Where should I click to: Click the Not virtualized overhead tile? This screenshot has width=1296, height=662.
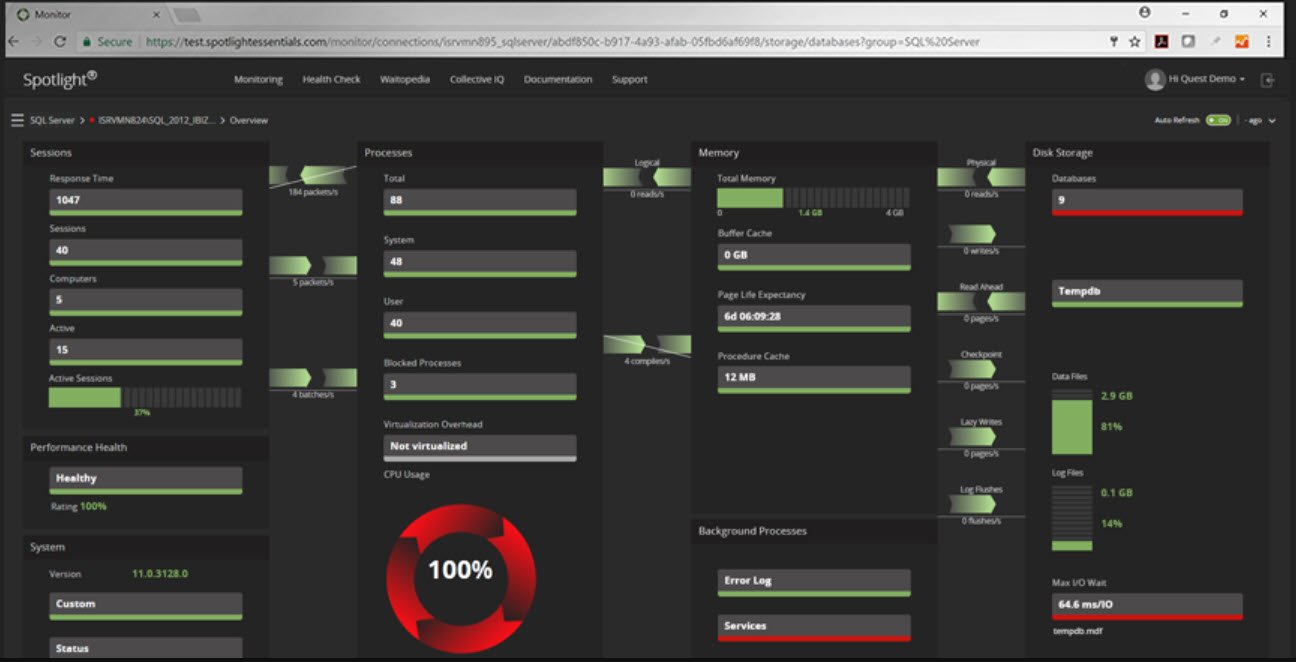coord(480,448)
